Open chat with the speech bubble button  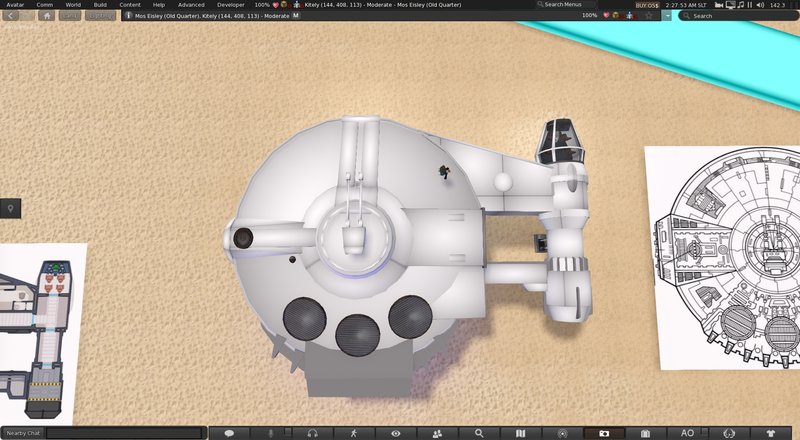(229, 433)
